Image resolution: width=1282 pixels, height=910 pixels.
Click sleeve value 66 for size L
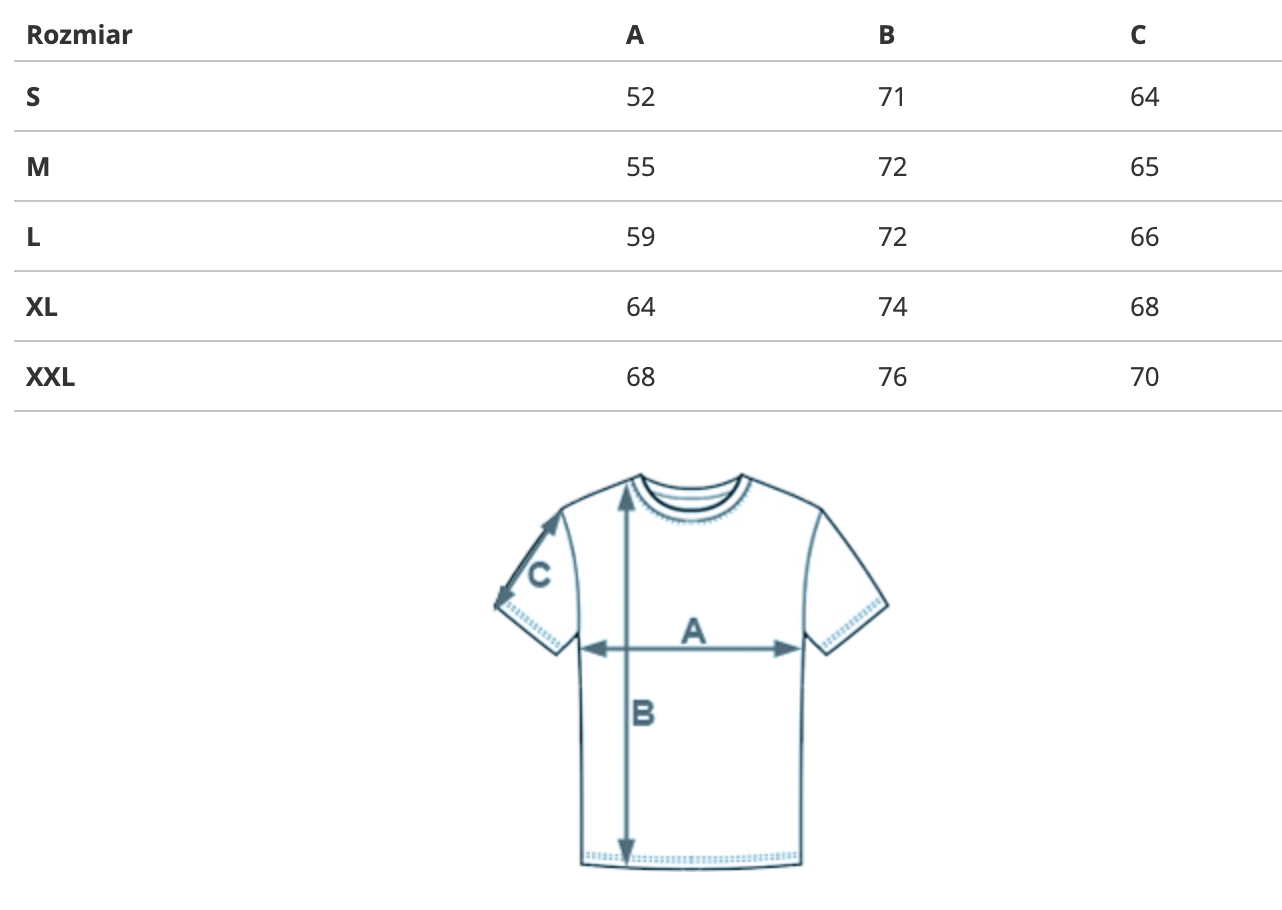pyautogui.click(x=1144, y=237)
